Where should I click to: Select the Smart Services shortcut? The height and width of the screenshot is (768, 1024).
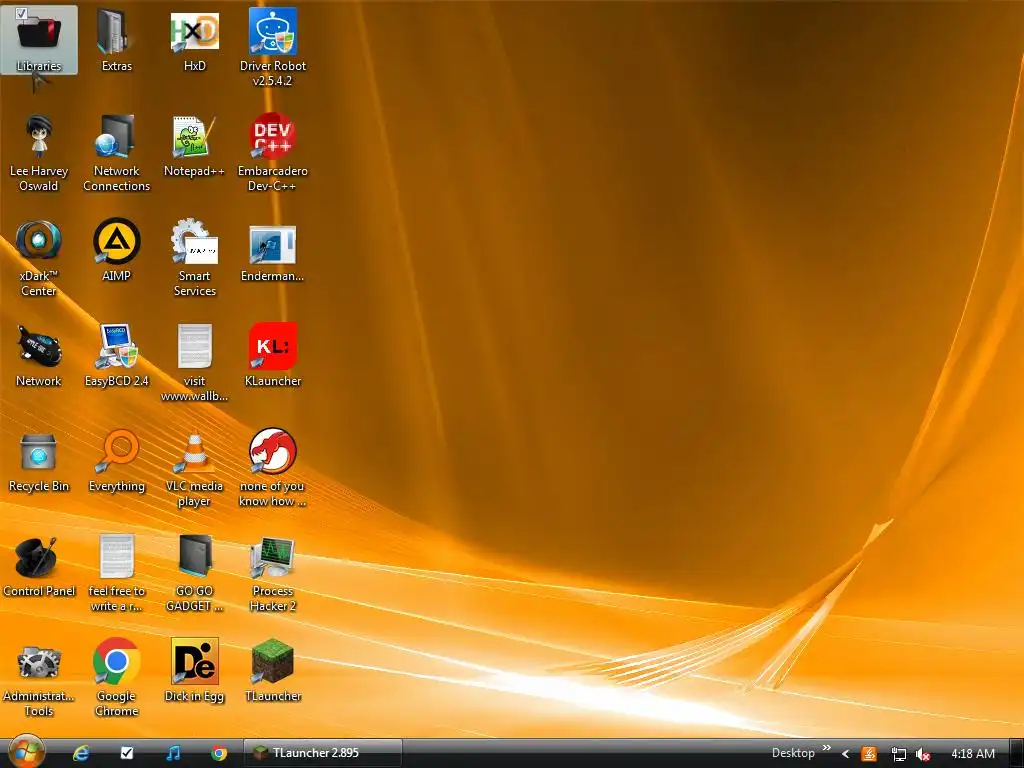pyautogui.click(x=195, y=258)
